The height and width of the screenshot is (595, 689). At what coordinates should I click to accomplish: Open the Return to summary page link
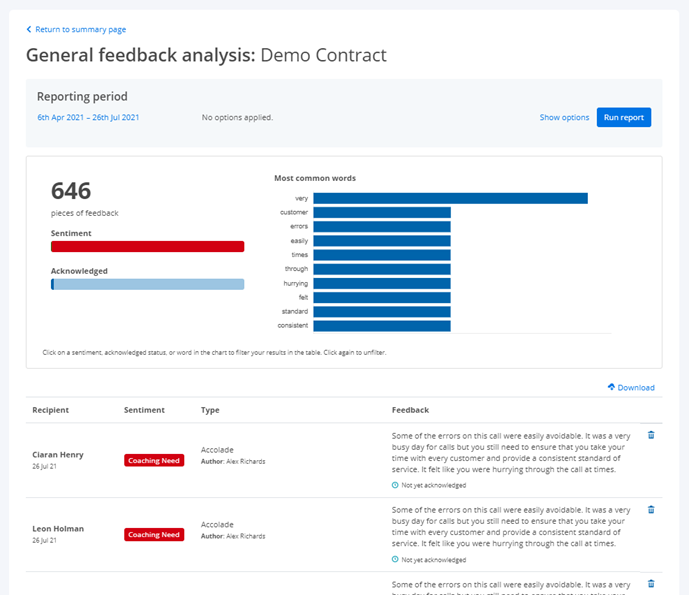(80, 29)
